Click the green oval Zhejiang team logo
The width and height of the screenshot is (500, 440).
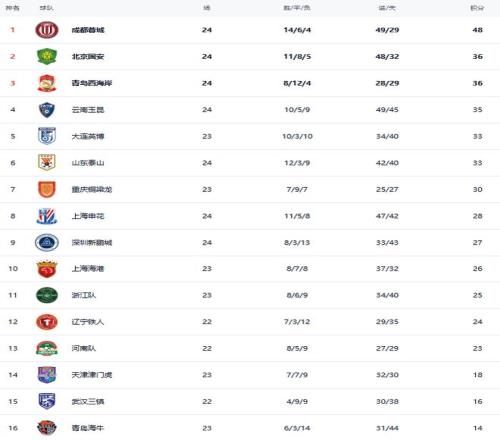pyautogui.click(x=47, y=295)
